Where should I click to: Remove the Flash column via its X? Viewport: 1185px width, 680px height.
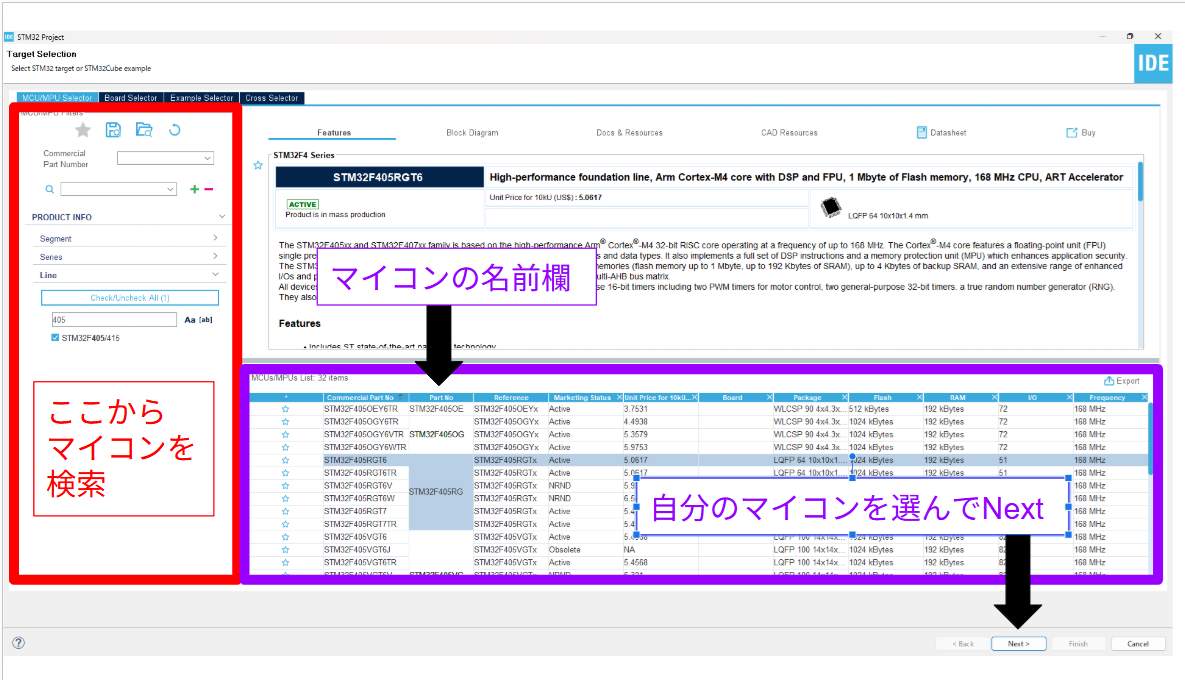(x=919, y=397)
